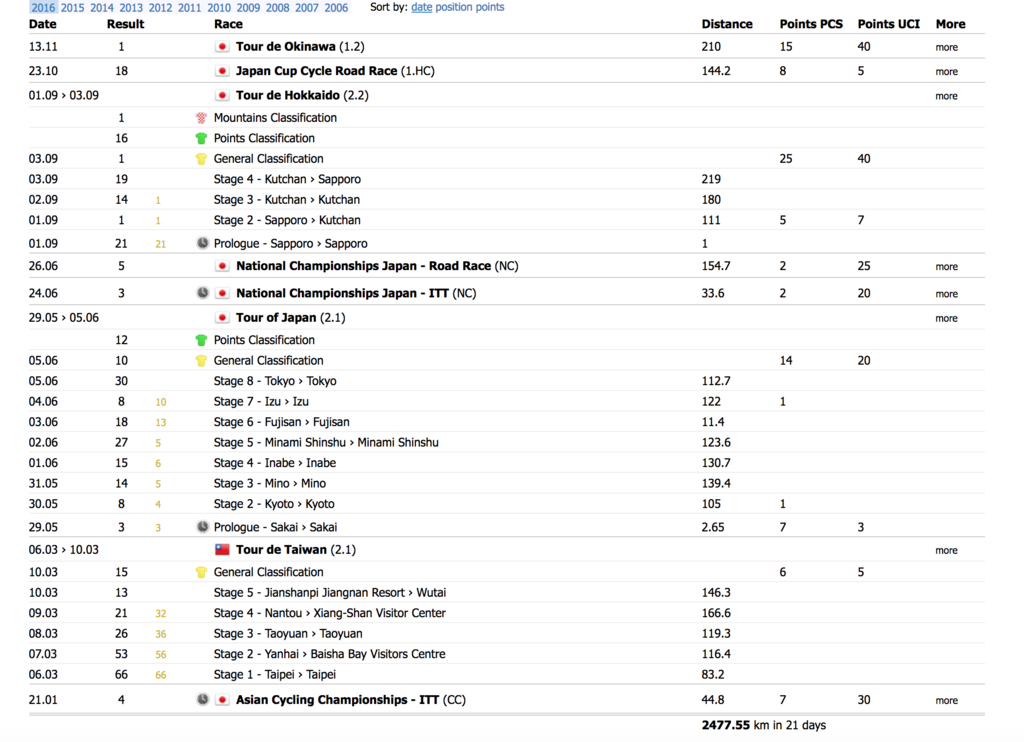Click 'Stage 5 - Minami Shinshu › Minami Shinshu' text
This screenshot has width=1024, height=742.
(x=326, y=443)
